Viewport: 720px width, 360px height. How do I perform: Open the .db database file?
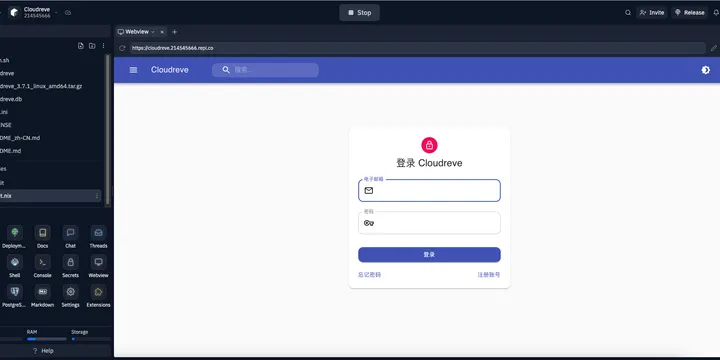(x=11, y=99)
